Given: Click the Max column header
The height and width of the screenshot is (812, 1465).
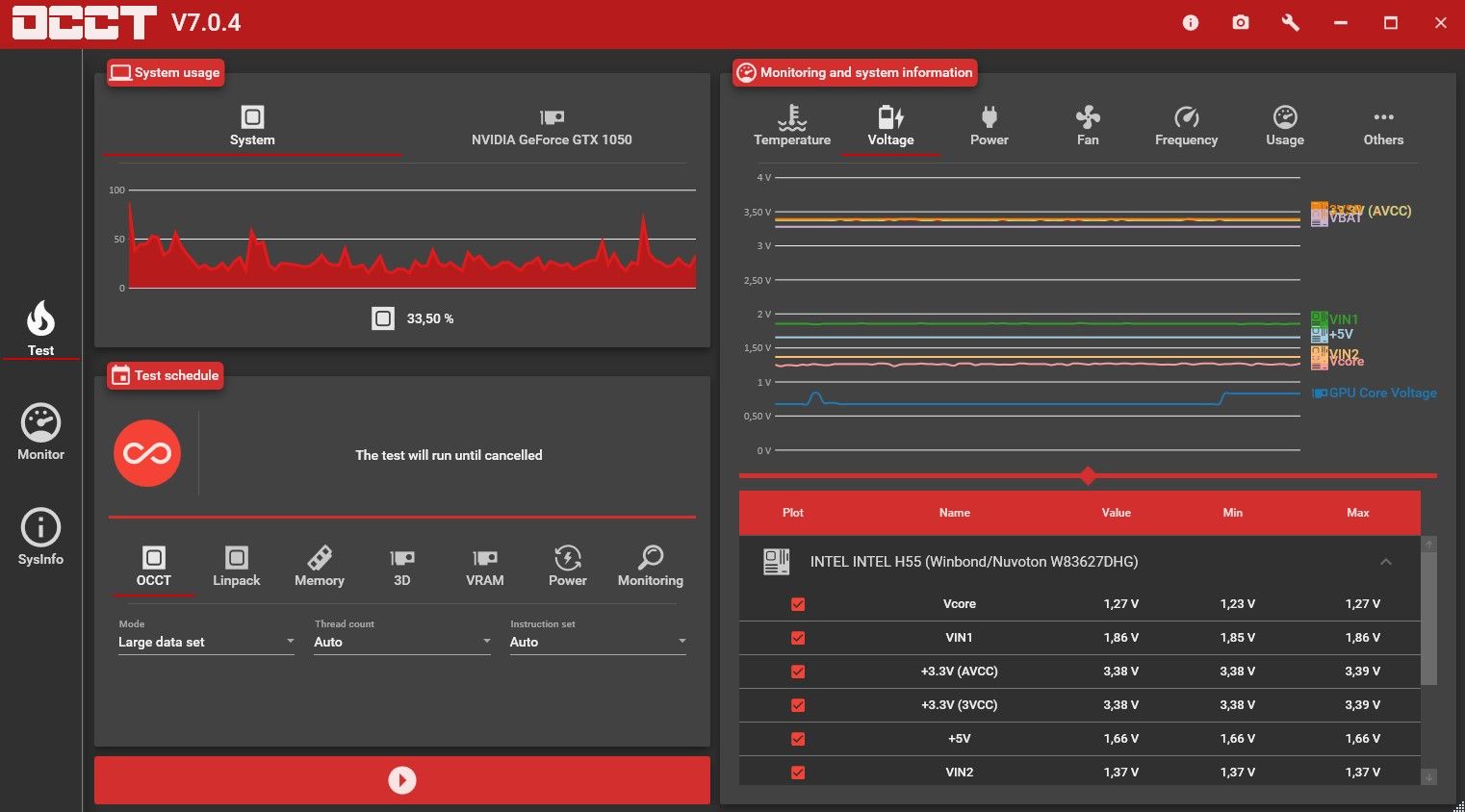Looking at the screenshot, I should [x=1358, y=513].
